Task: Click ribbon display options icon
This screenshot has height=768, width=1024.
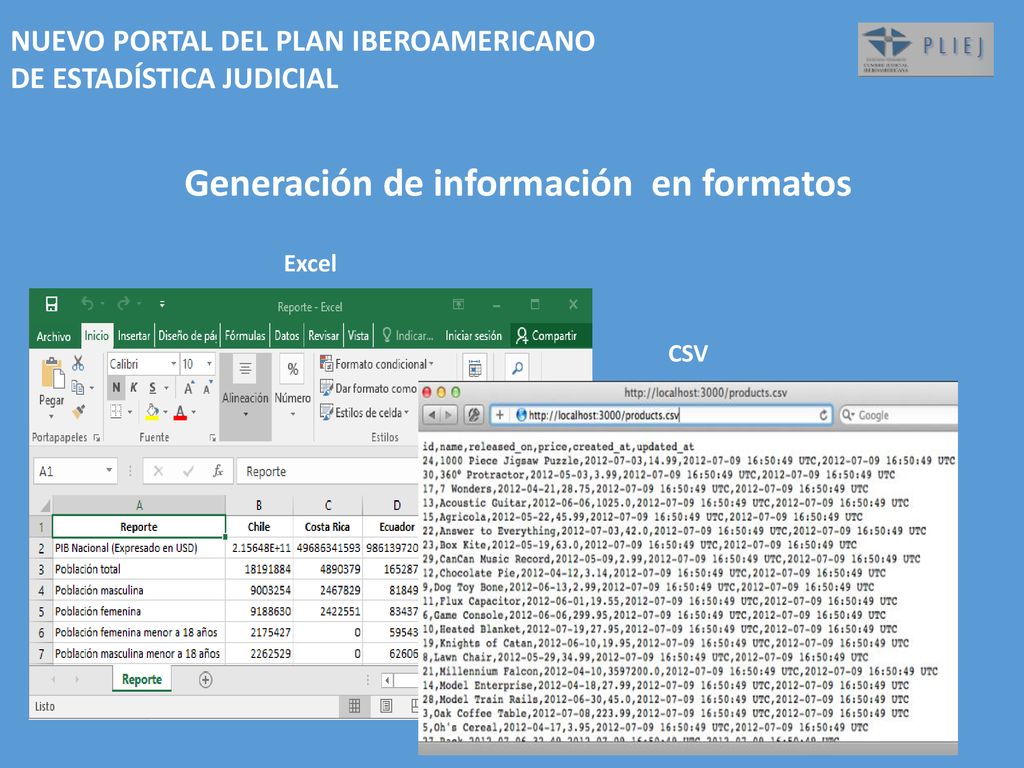Action: (458, 304)
